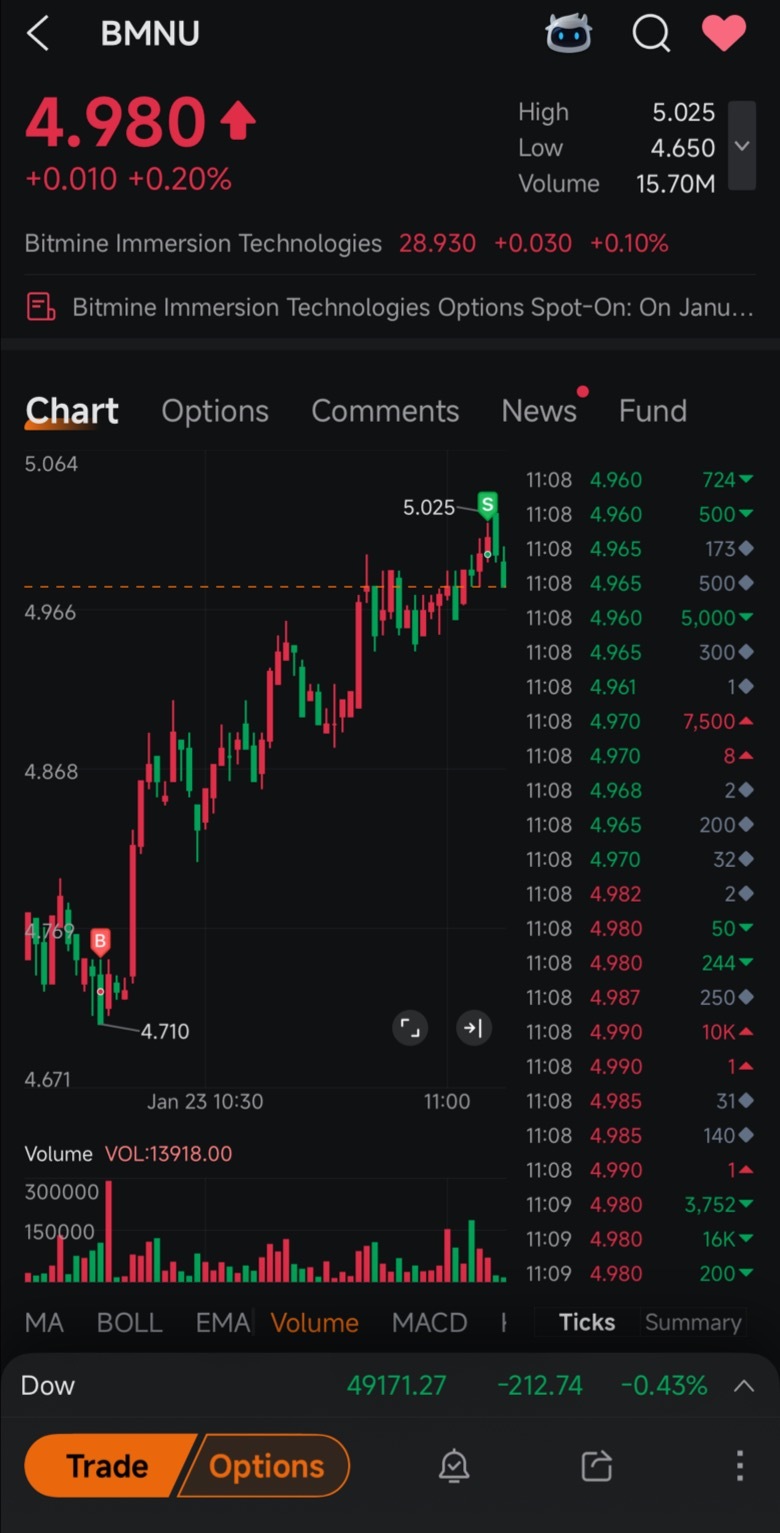Screen dimensions: 780x1533
Task: Tap the 4.968 tick price
Action: 616,790
